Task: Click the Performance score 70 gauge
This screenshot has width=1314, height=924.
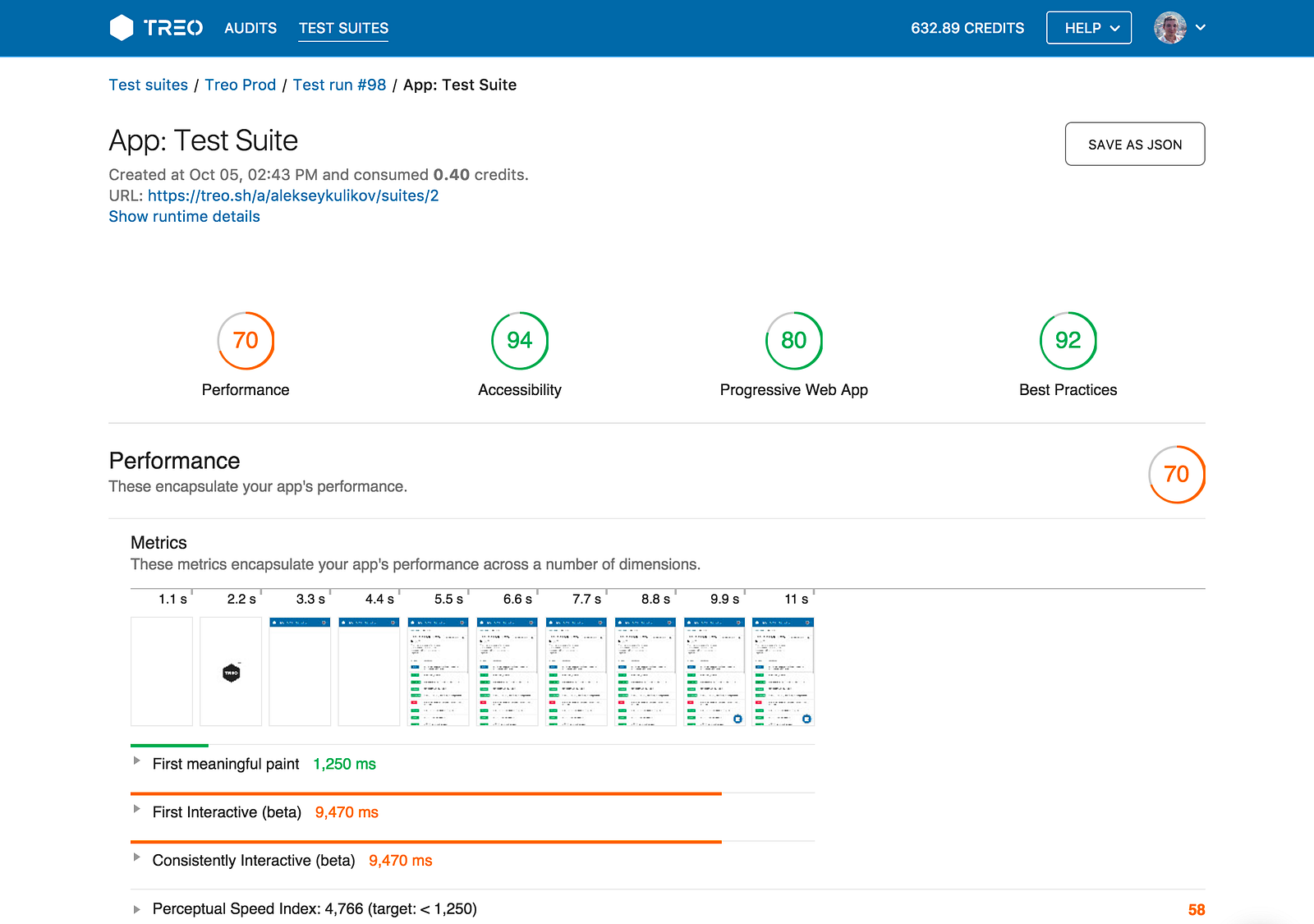Action: 246,341
